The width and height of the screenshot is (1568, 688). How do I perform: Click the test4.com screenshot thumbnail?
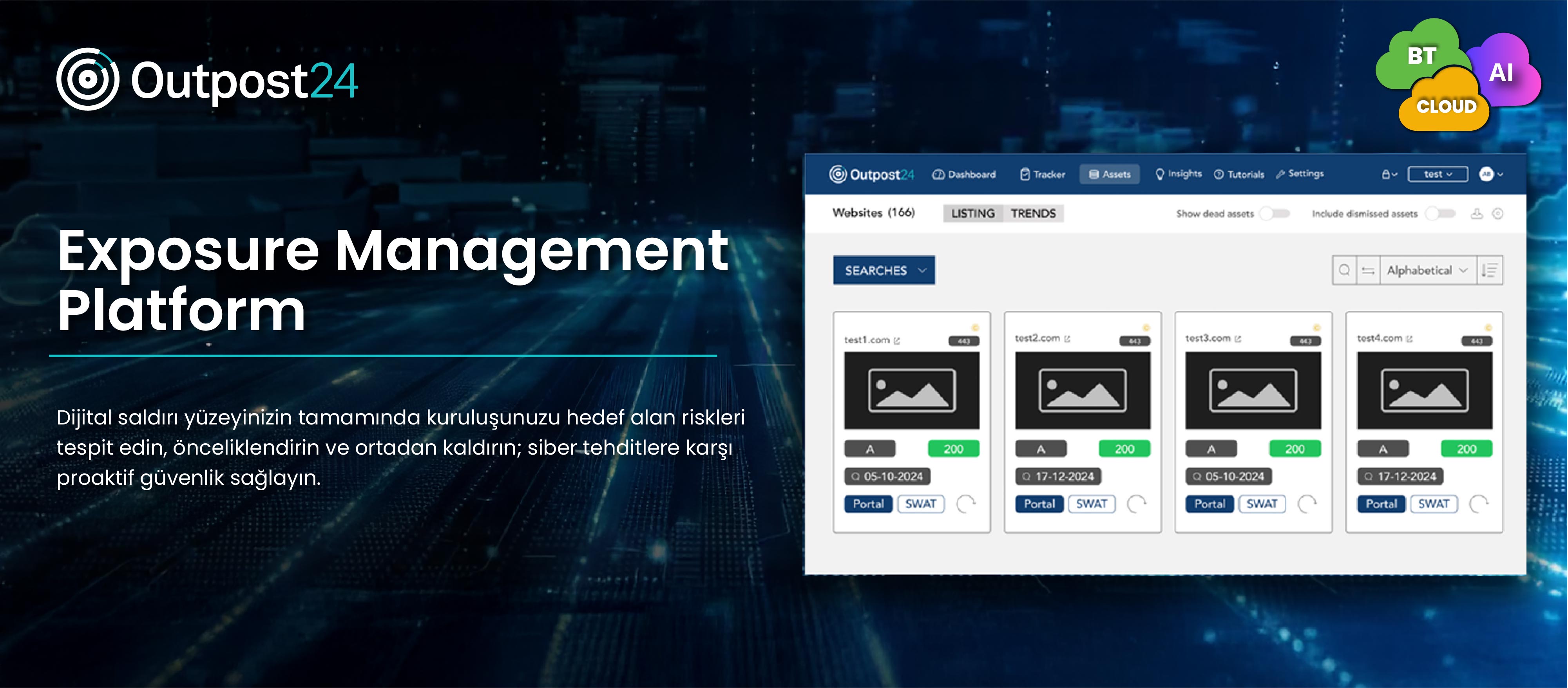coord(1425,390)
